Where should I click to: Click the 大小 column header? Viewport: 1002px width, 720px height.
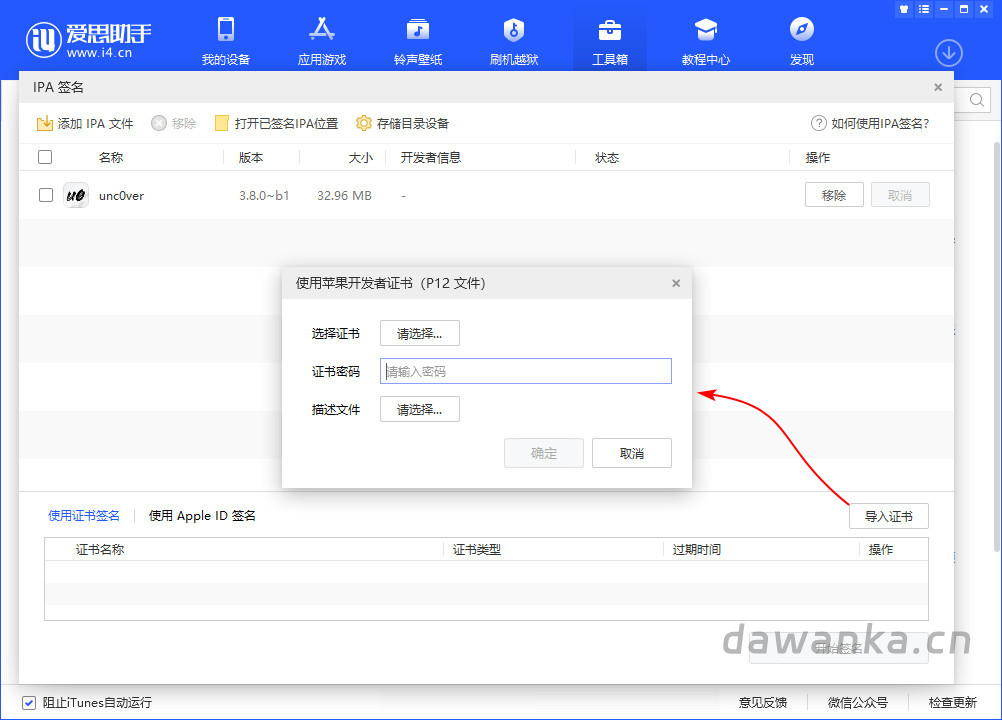(360, 157)
